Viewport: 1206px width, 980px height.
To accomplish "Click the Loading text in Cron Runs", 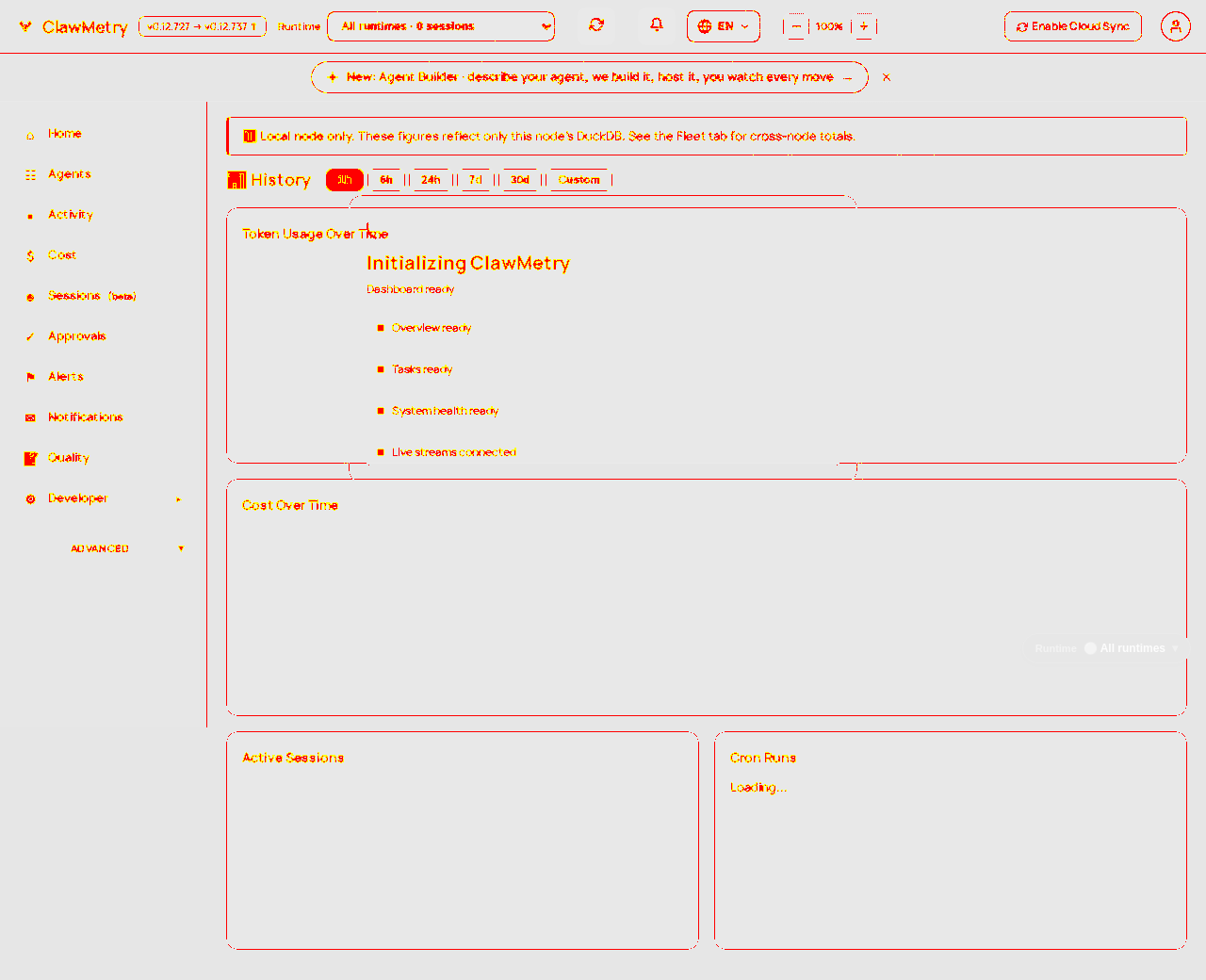I will (x=758, y=787).
